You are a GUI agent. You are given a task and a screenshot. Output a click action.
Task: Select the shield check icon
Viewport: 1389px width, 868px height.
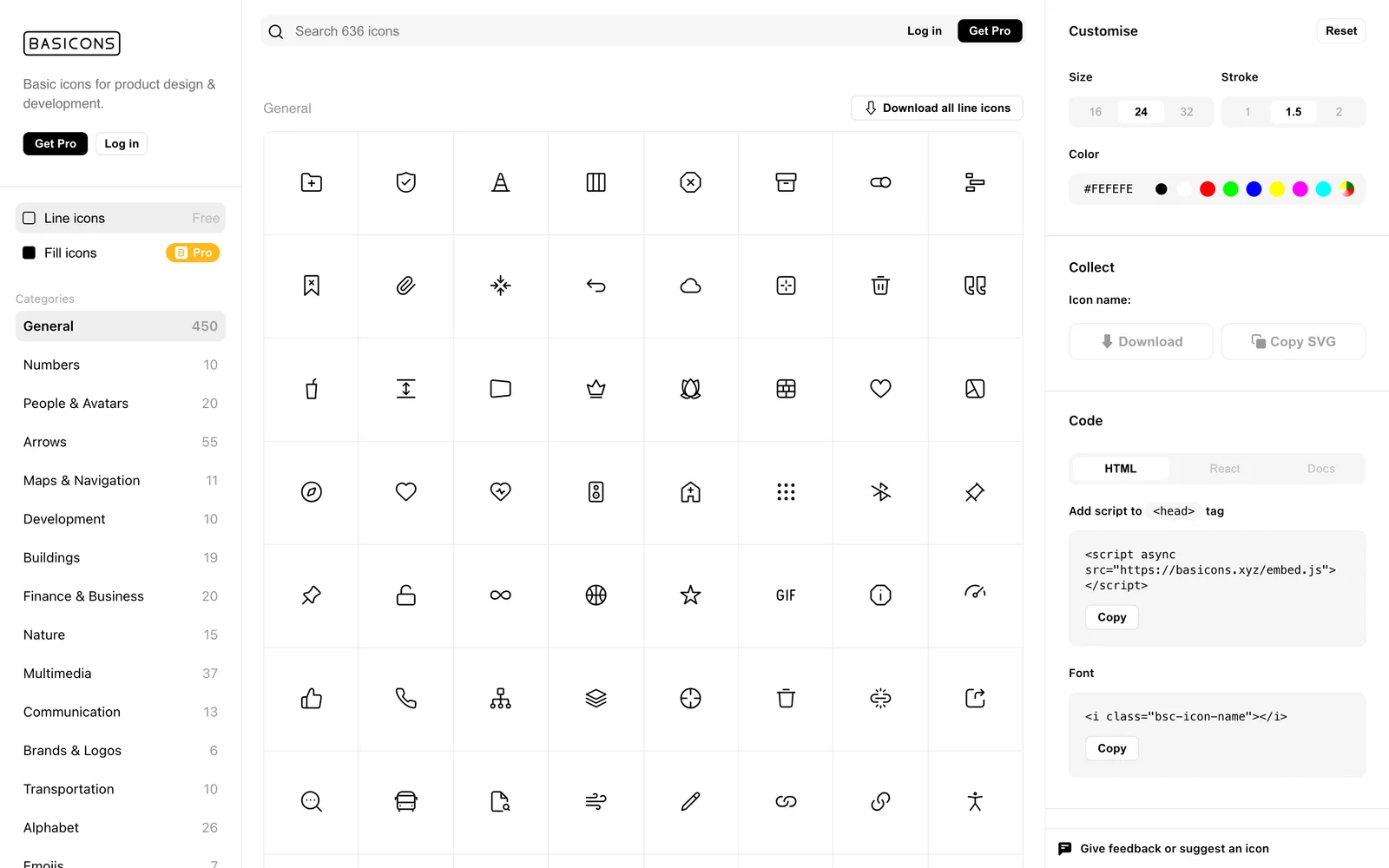405,182
